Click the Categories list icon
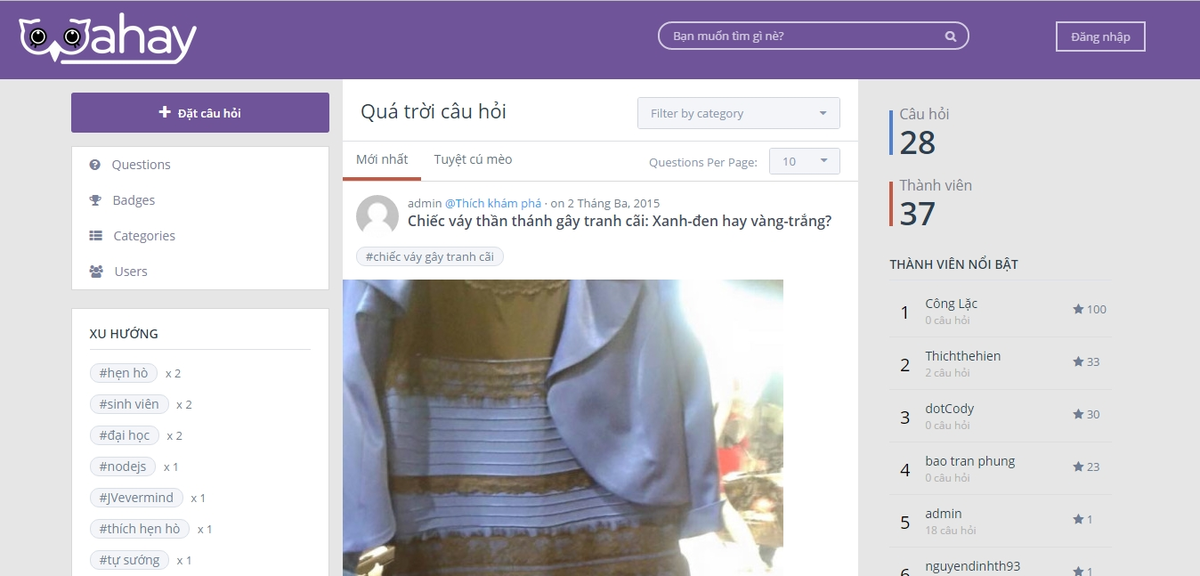The width and height of the screenshot is (1200, 576). coord(96,236)
